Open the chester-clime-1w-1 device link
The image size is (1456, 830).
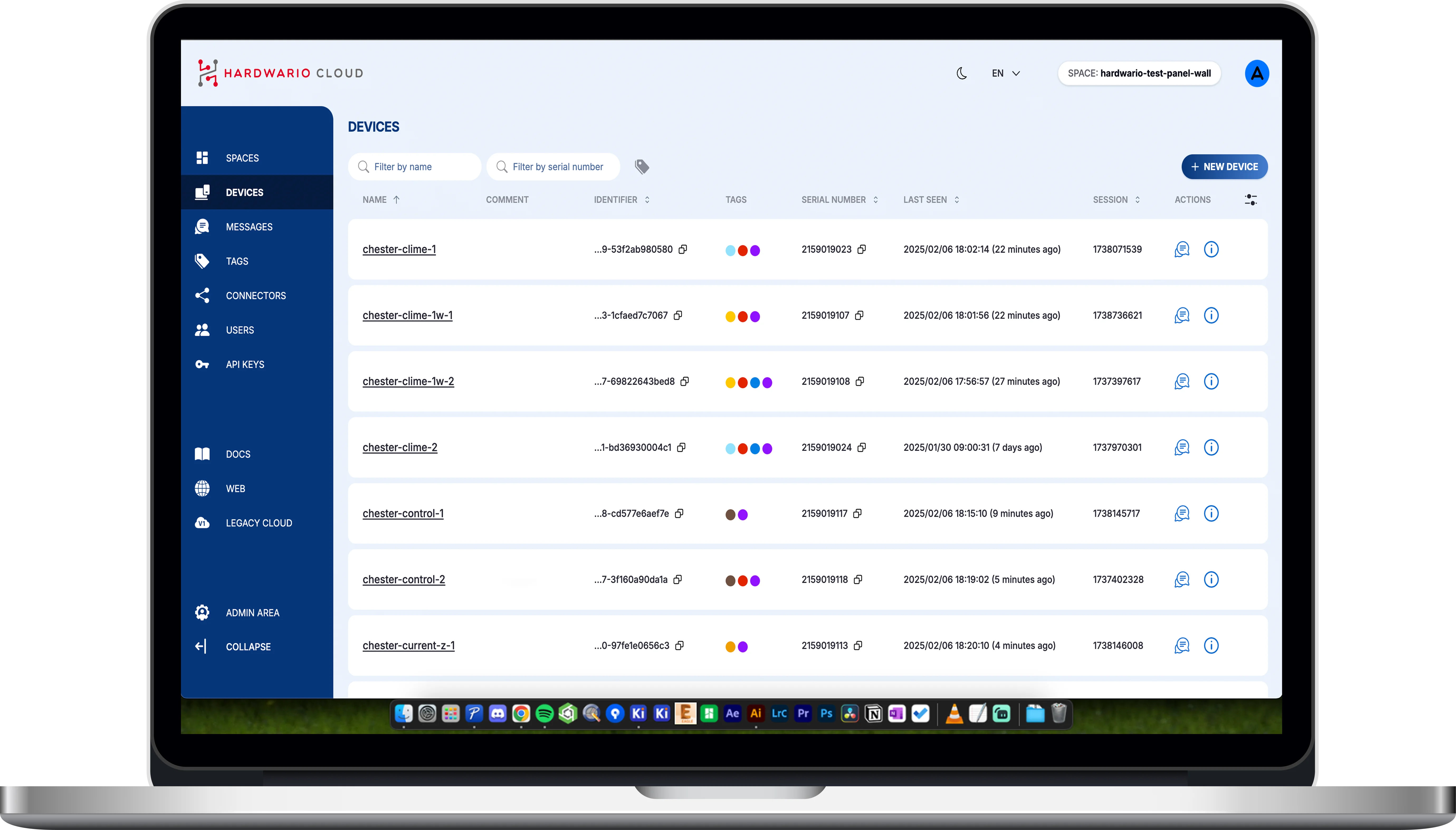point(407,315)
